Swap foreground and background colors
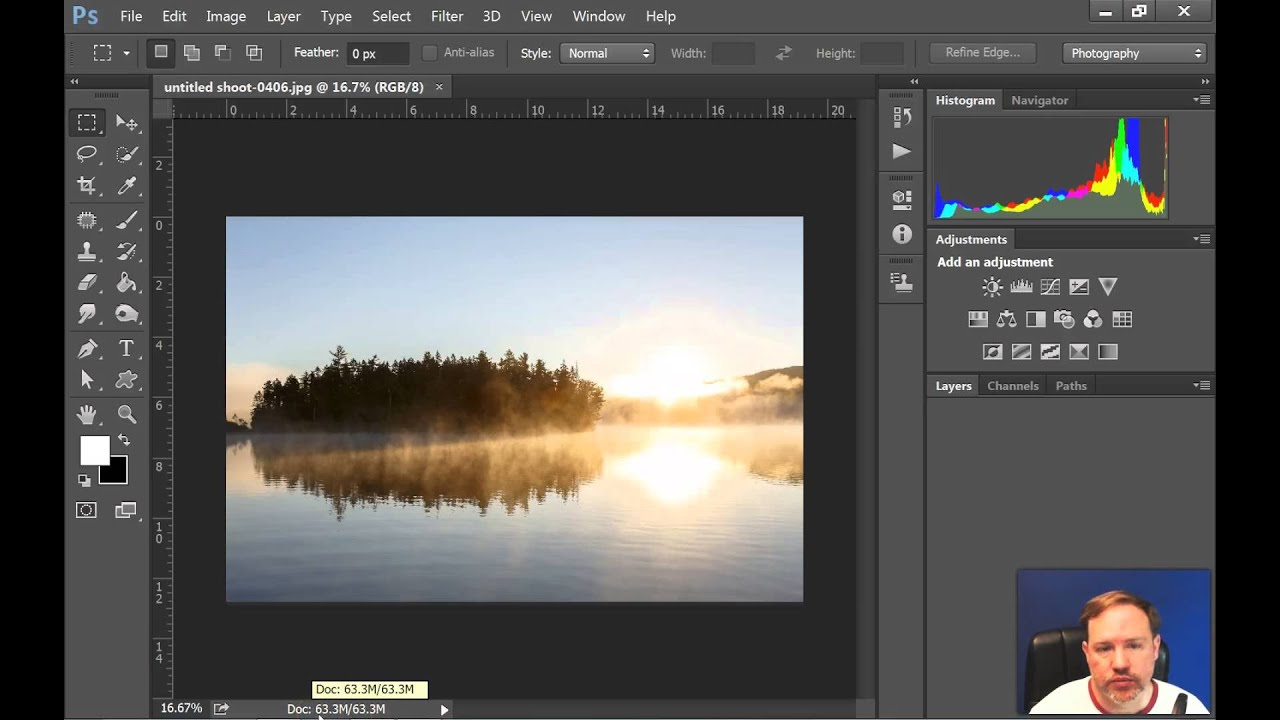 [124, 440]
